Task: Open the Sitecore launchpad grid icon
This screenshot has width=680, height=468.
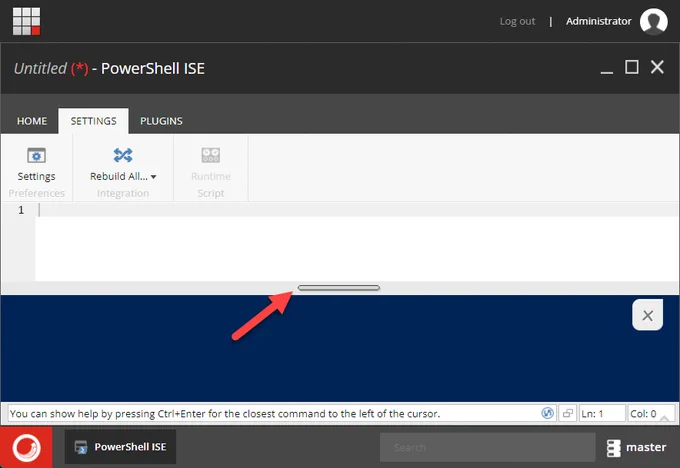Action: pyautogui.click(x=26, y=21)
